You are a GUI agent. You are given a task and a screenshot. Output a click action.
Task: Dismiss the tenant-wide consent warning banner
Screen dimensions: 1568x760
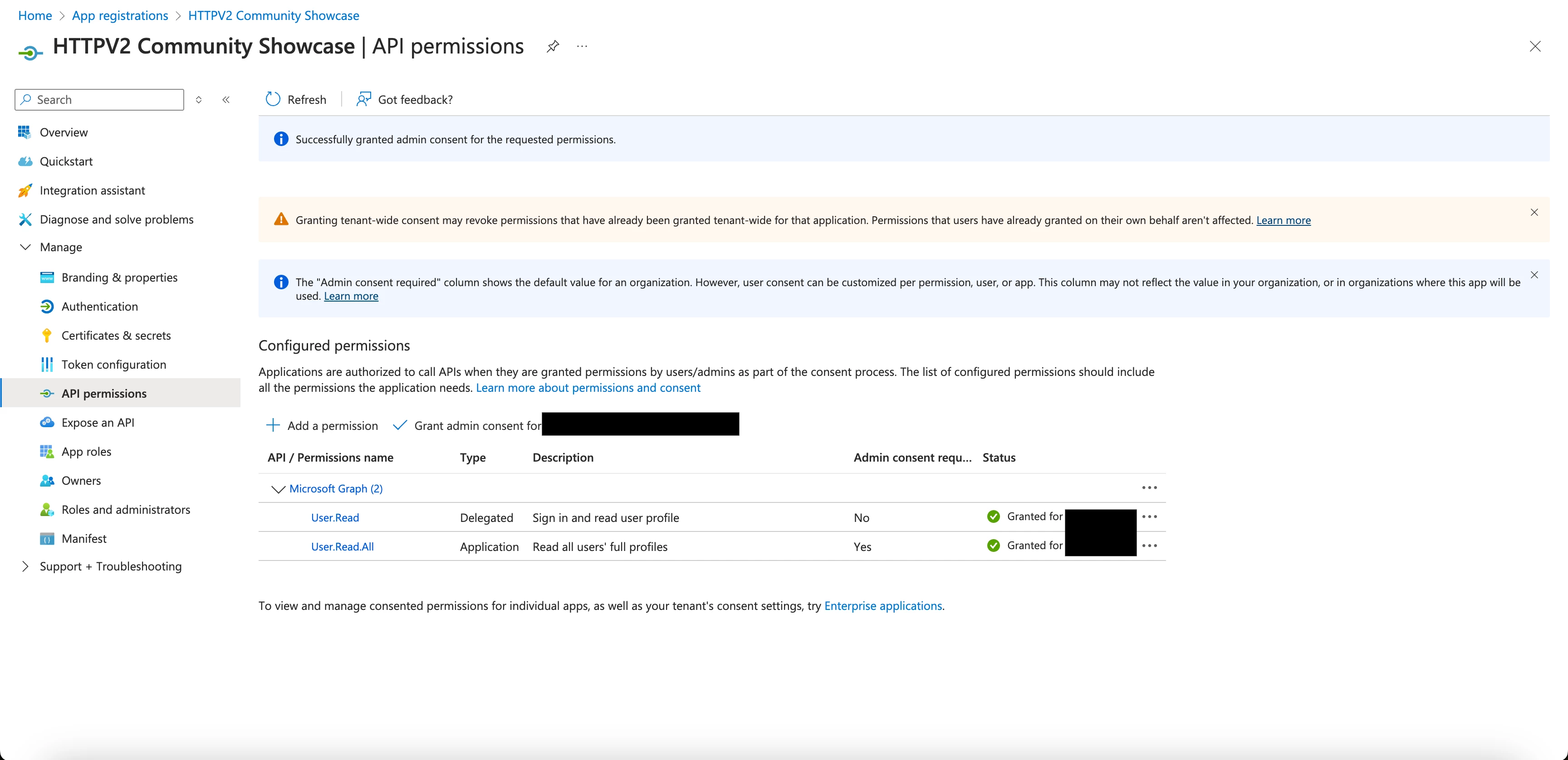click(1534, 212)
